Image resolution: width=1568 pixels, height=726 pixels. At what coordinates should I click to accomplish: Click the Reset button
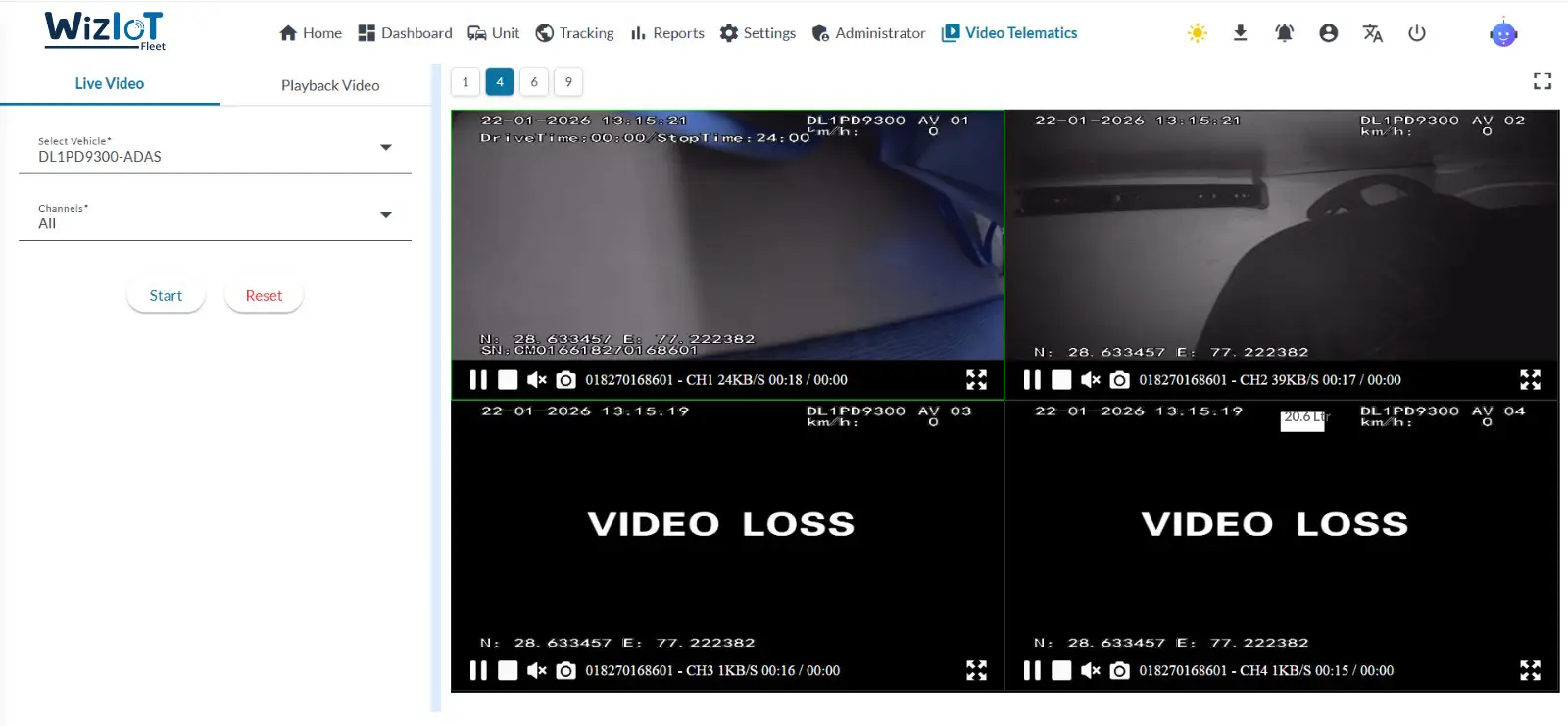tap(264, 296)
